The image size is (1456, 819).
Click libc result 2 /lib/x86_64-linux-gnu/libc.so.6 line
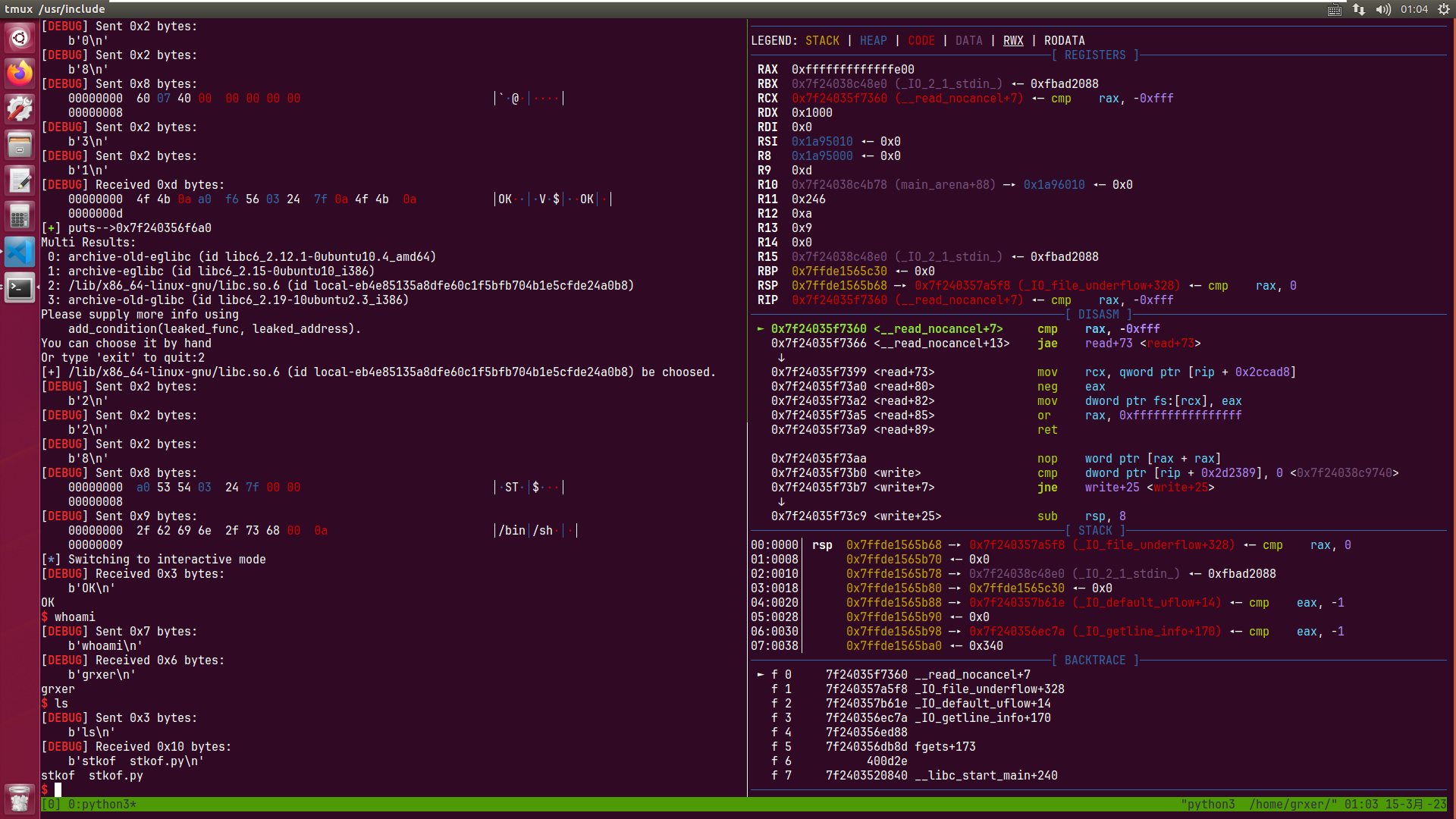pos(340,286)
